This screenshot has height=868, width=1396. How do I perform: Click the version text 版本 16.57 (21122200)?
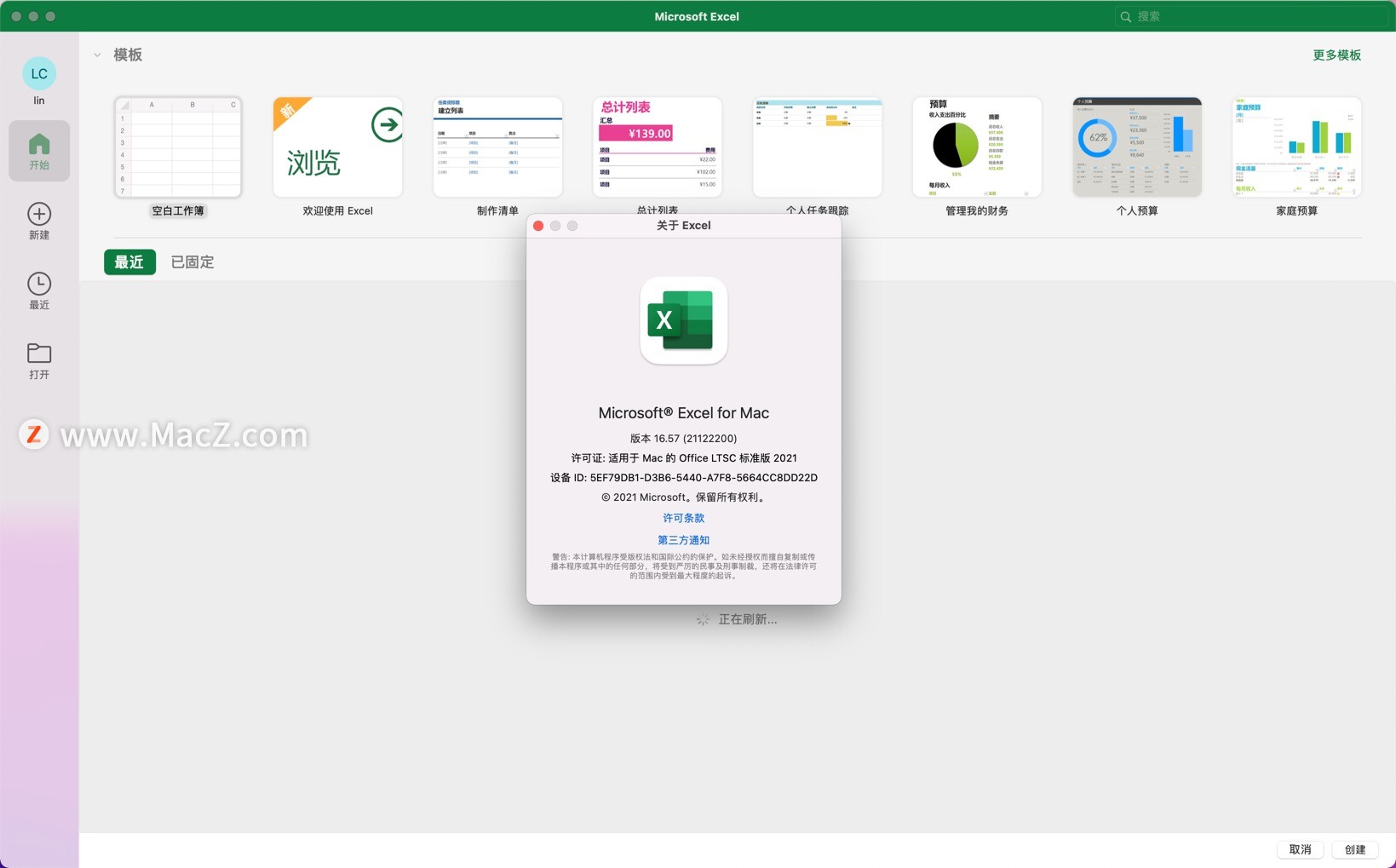(683, 439)
